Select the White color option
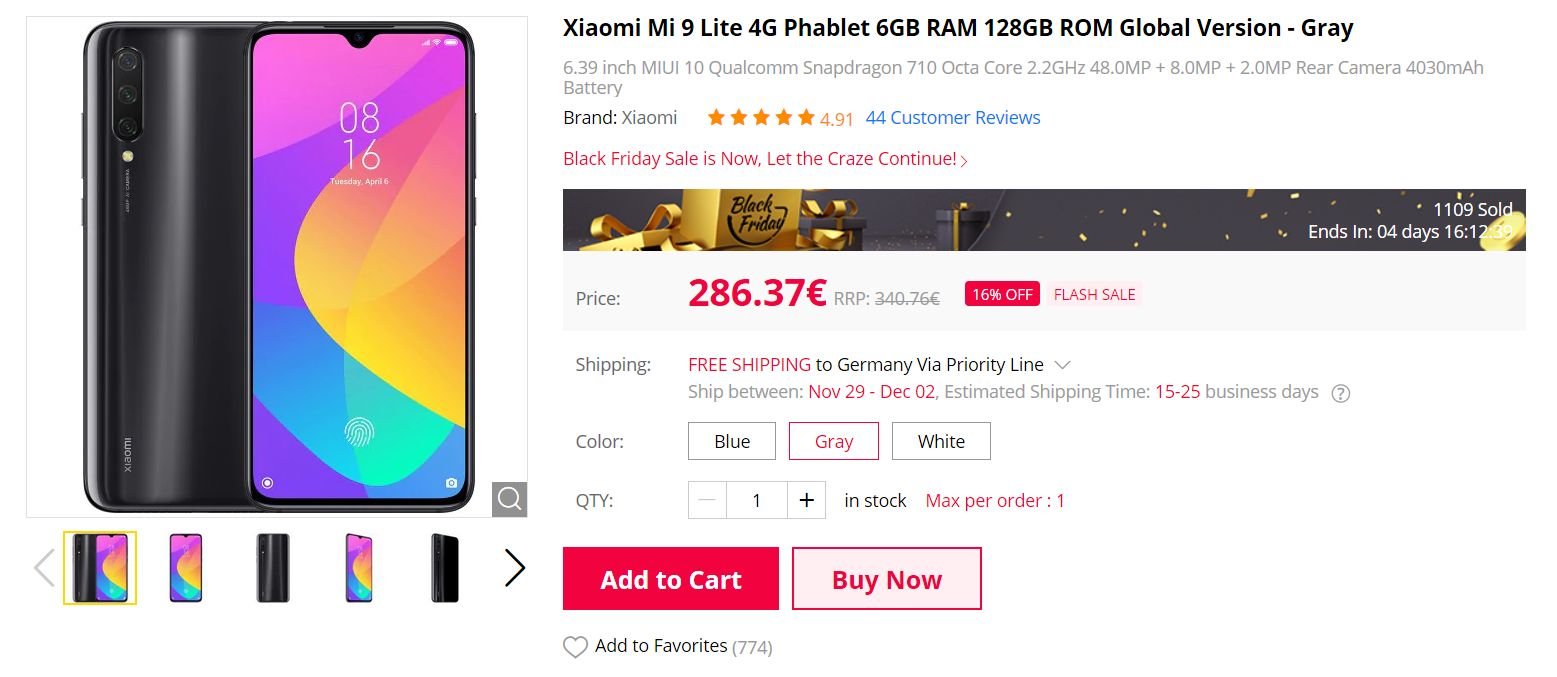This screenshot has height=677, width=1557. click(941, 441)
